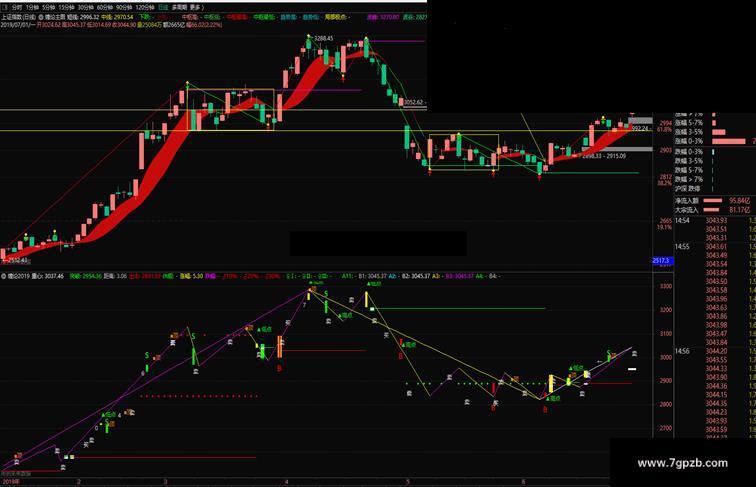Click the 跌幅 3-5% distribution row
The image size is (756, 487).
[715, 161]
